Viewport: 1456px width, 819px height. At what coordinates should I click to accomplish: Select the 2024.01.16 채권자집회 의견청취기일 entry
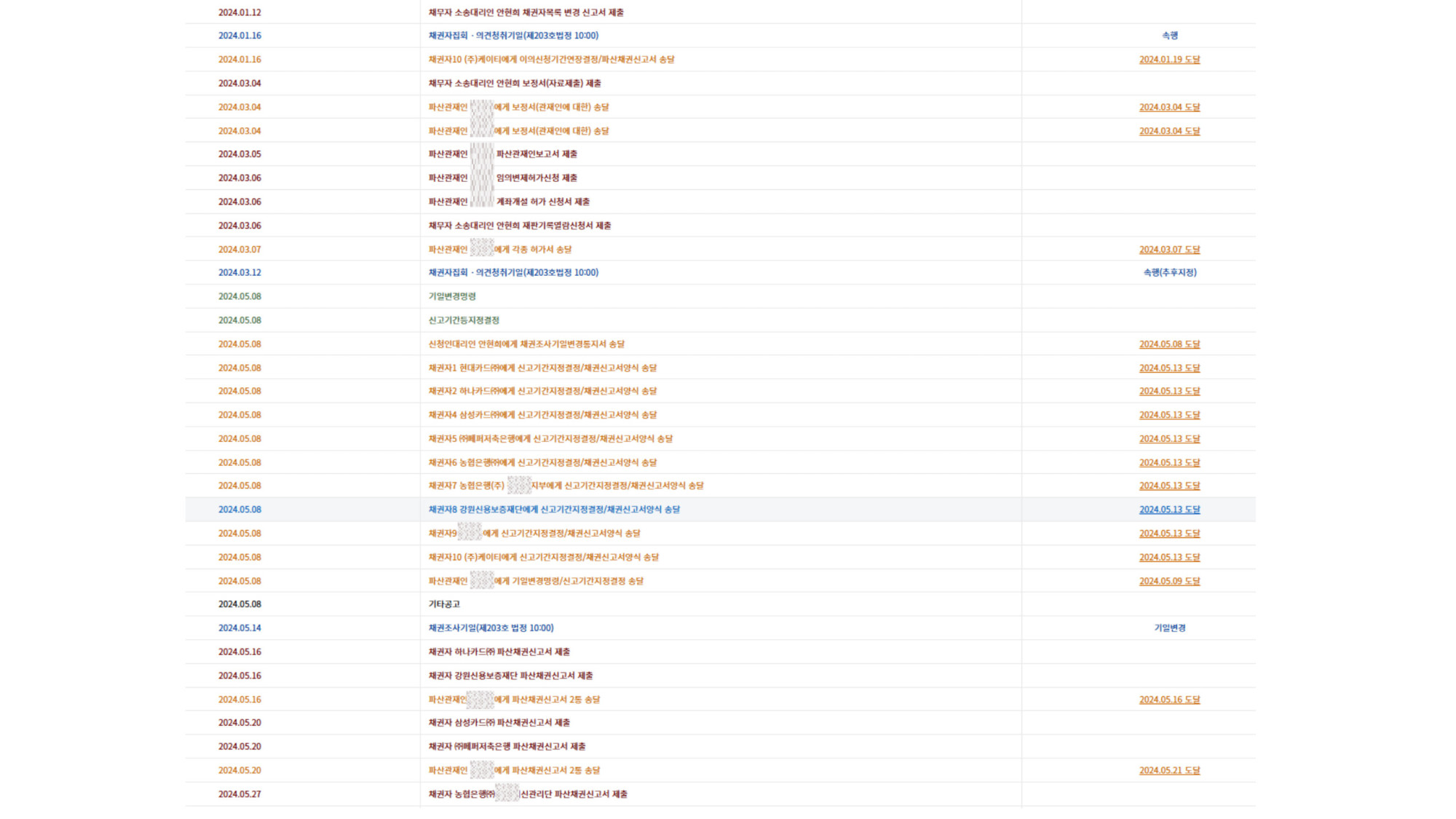(513, 36)
